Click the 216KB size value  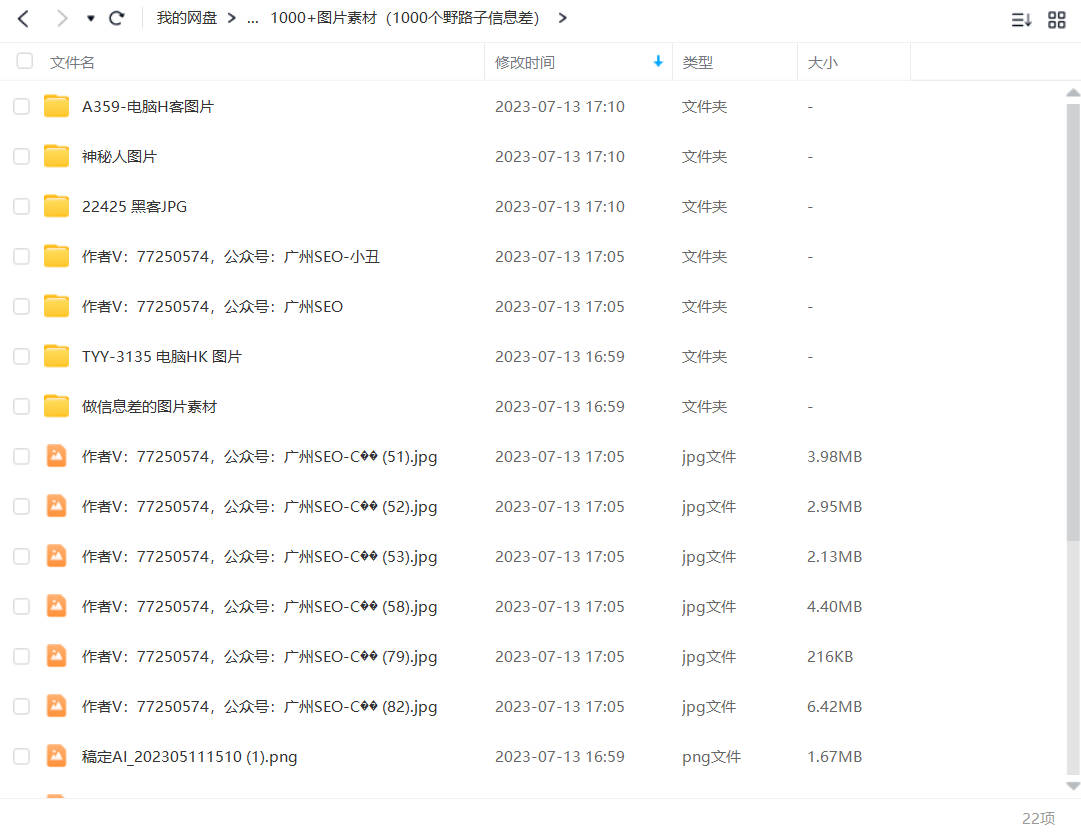click(x=830, y=656)
